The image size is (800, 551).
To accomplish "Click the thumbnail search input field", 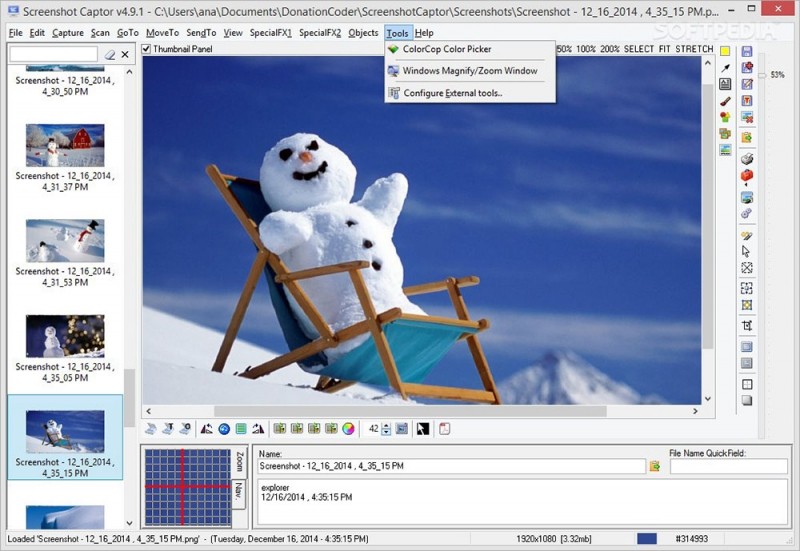I will coord(54,54).
